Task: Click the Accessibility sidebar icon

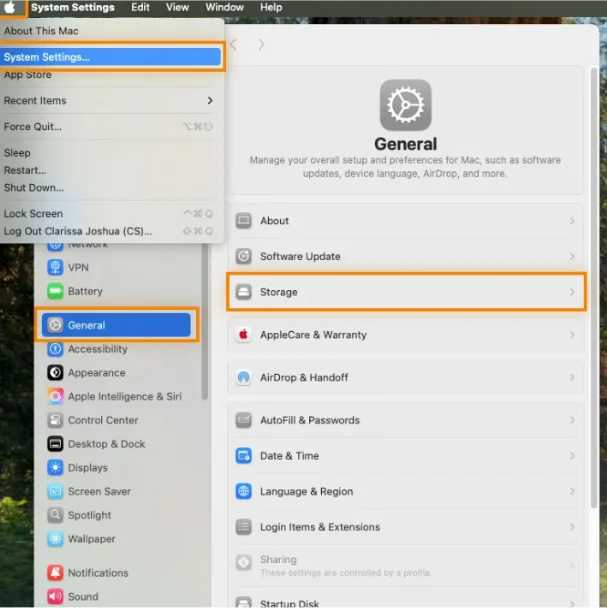Action: (x=55, y=349)
